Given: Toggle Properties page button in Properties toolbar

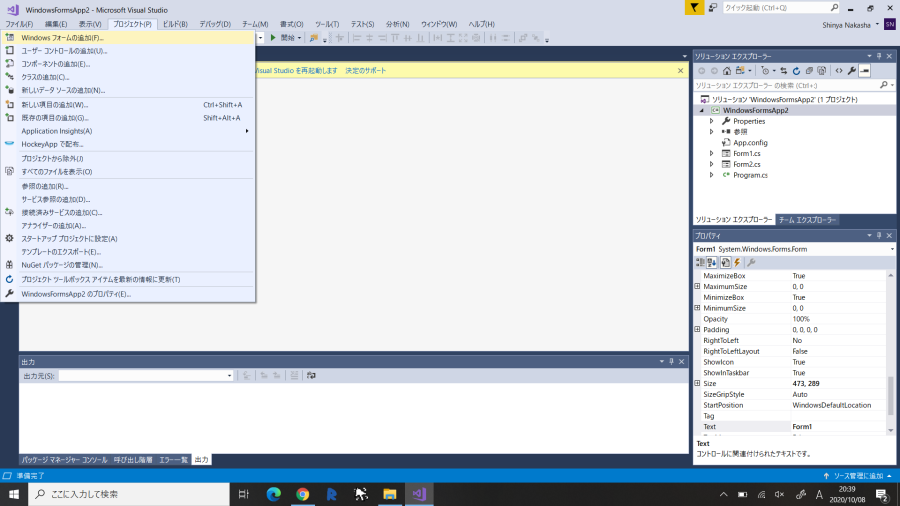Looking at the screenshot, I should (x=726, y=262).
